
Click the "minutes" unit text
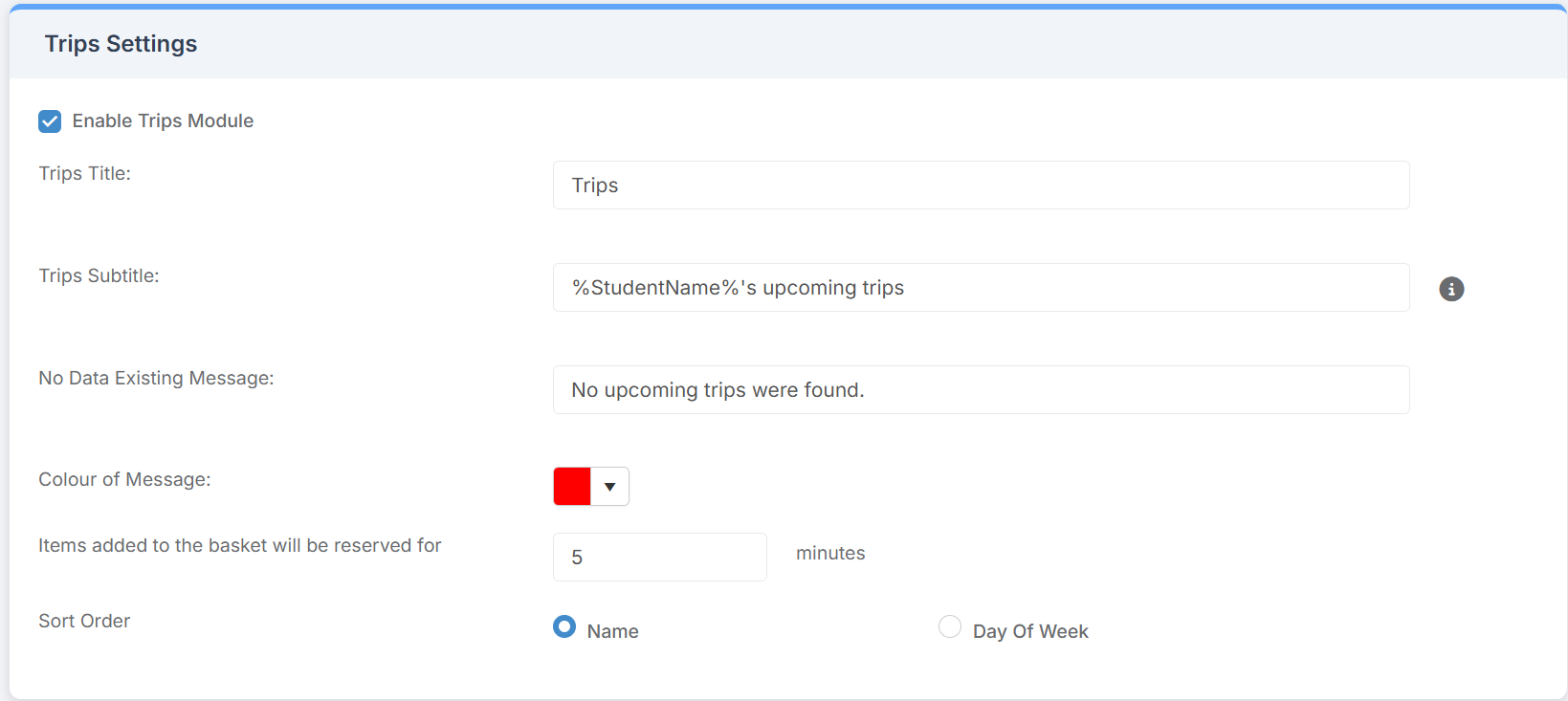click(830, 553)
